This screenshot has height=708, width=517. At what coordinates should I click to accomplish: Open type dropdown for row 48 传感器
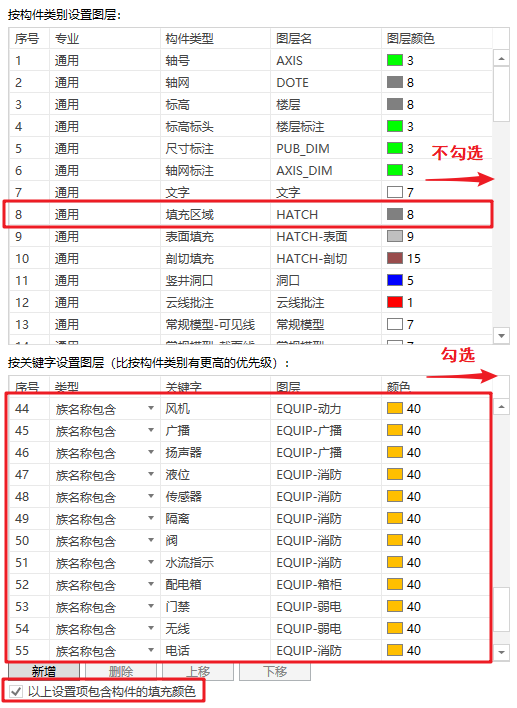point(151,496)
